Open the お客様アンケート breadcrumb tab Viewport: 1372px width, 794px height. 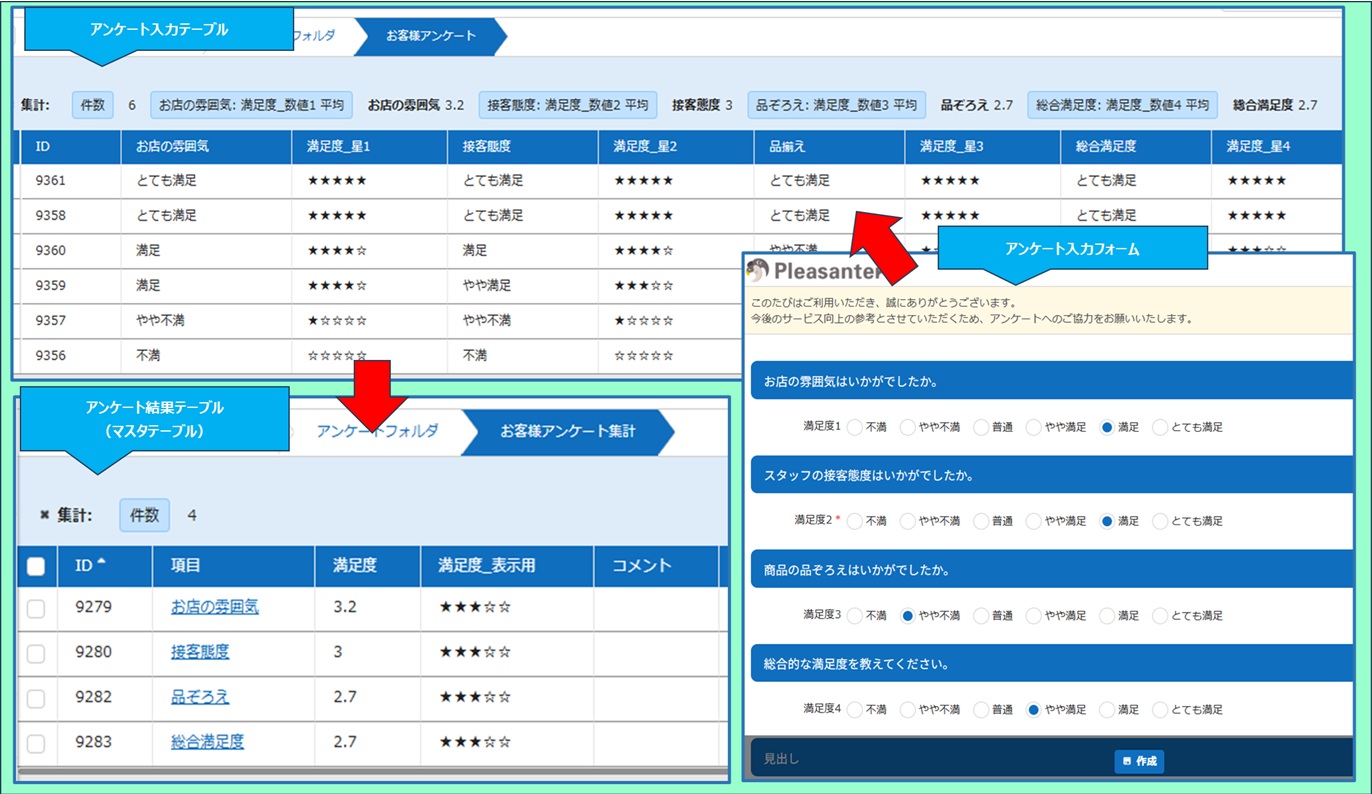pos(431,36)
